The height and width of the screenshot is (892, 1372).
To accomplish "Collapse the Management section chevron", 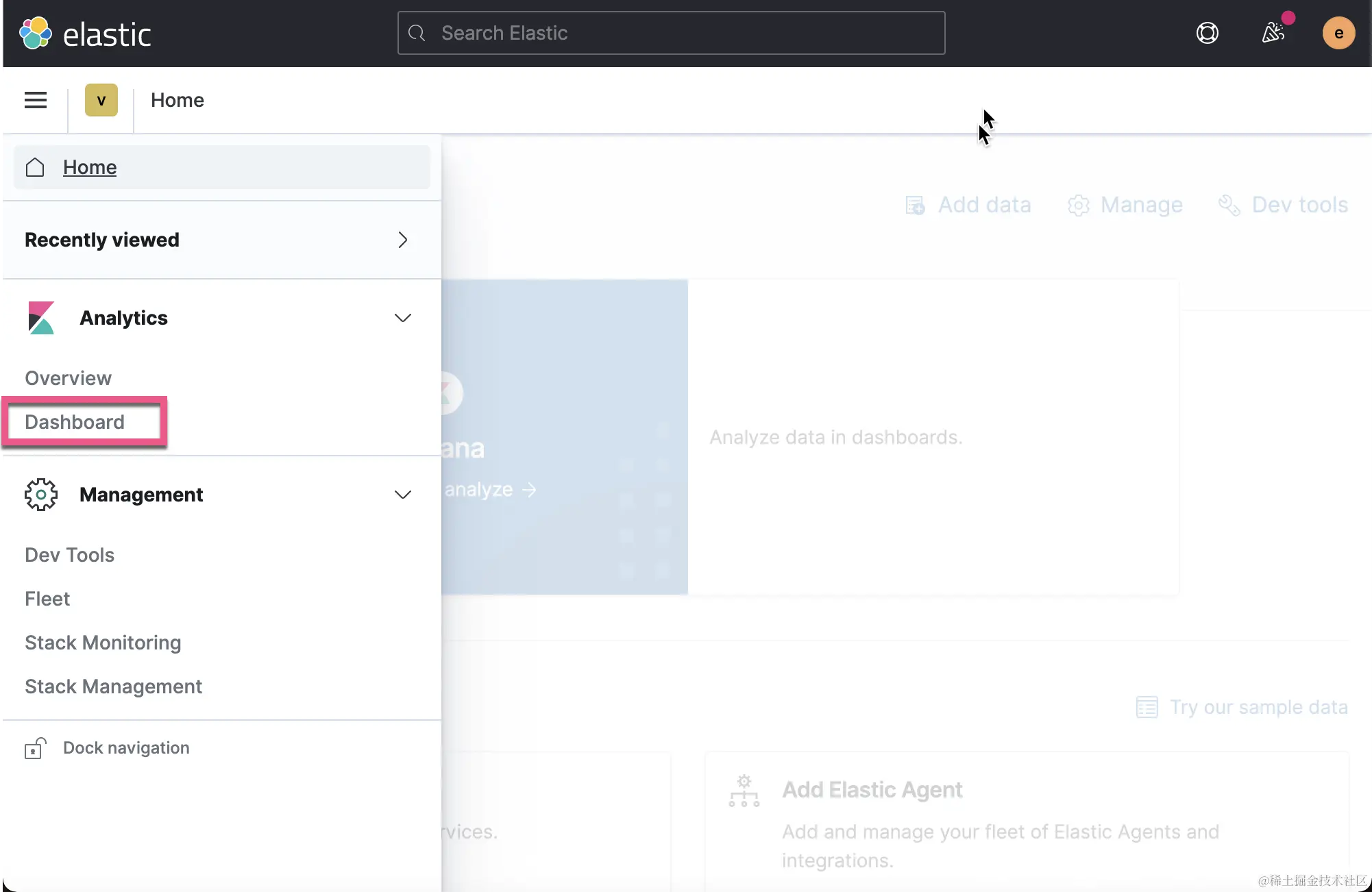I will tap(402, 495).
